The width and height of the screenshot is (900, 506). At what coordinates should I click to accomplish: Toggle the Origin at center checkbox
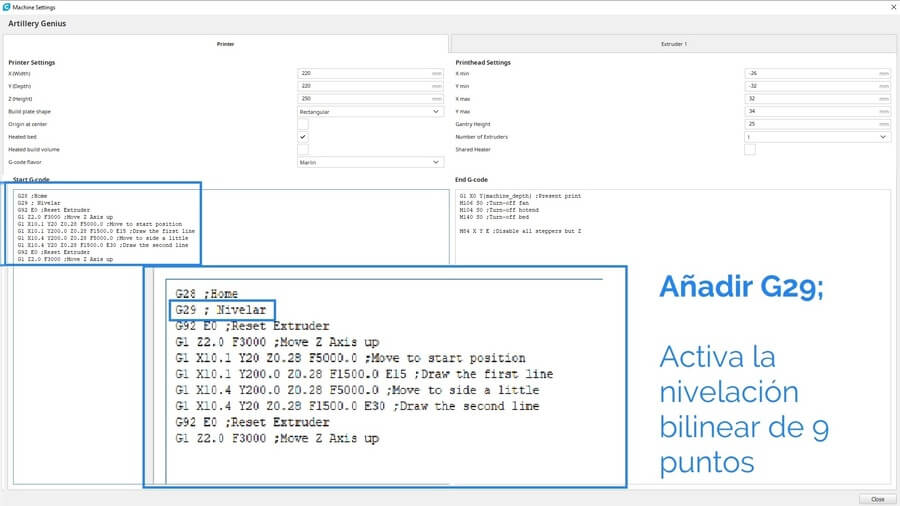303,124
